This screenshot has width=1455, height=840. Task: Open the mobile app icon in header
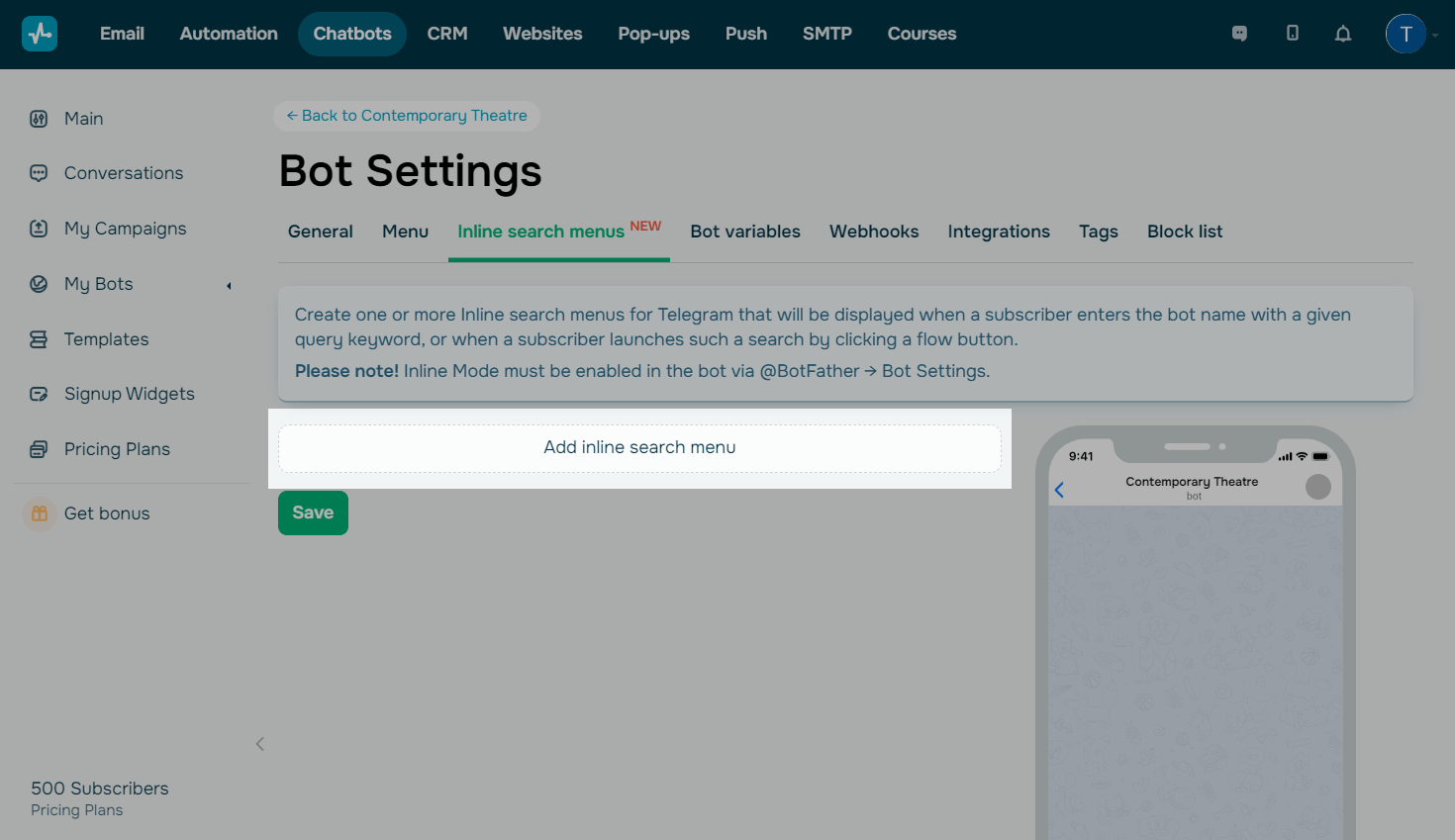[x=1292, y=34]
